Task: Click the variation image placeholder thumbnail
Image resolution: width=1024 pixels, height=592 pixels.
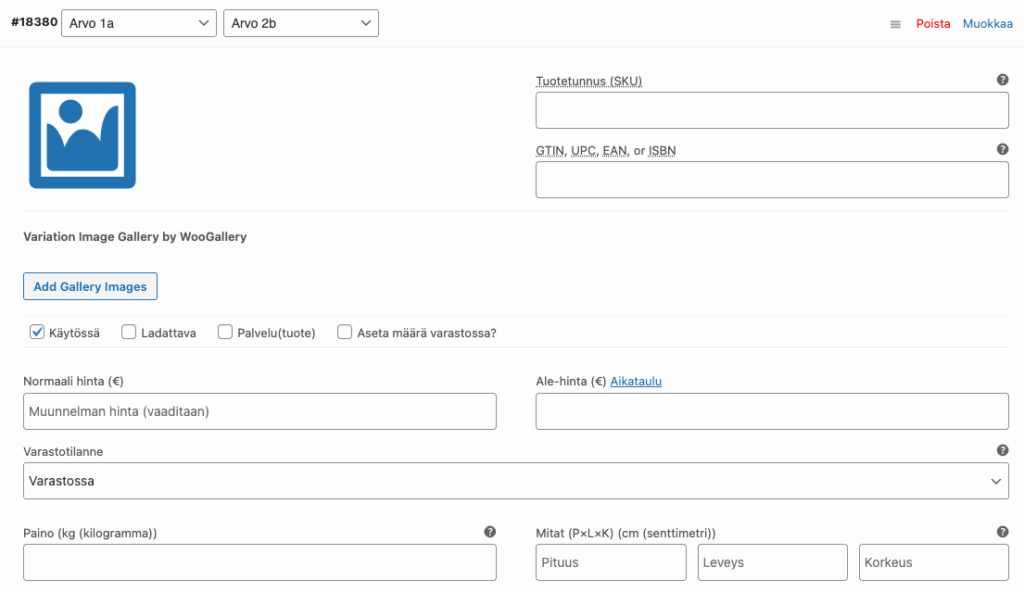Action: (x=82, y=135)
